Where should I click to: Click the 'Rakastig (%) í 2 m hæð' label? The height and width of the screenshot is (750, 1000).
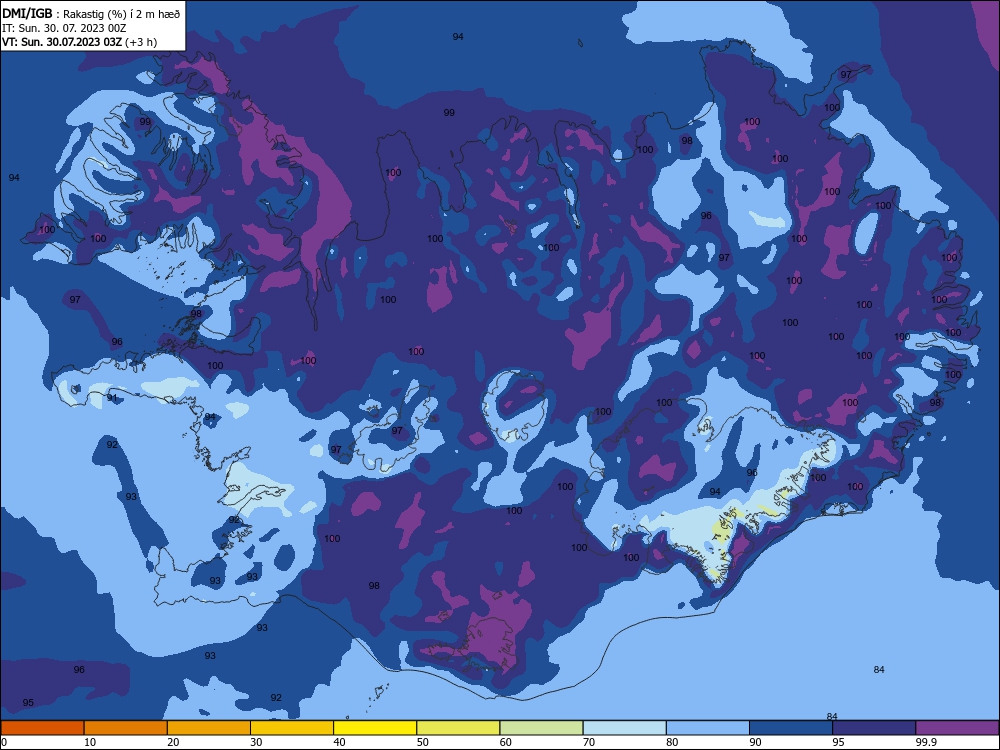pyautogui.click(x=121, y=14)
